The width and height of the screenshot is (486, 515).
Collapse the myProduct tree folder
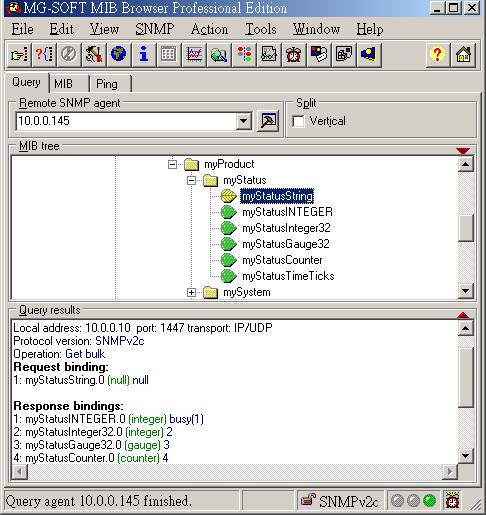click(x=172, y=164)
